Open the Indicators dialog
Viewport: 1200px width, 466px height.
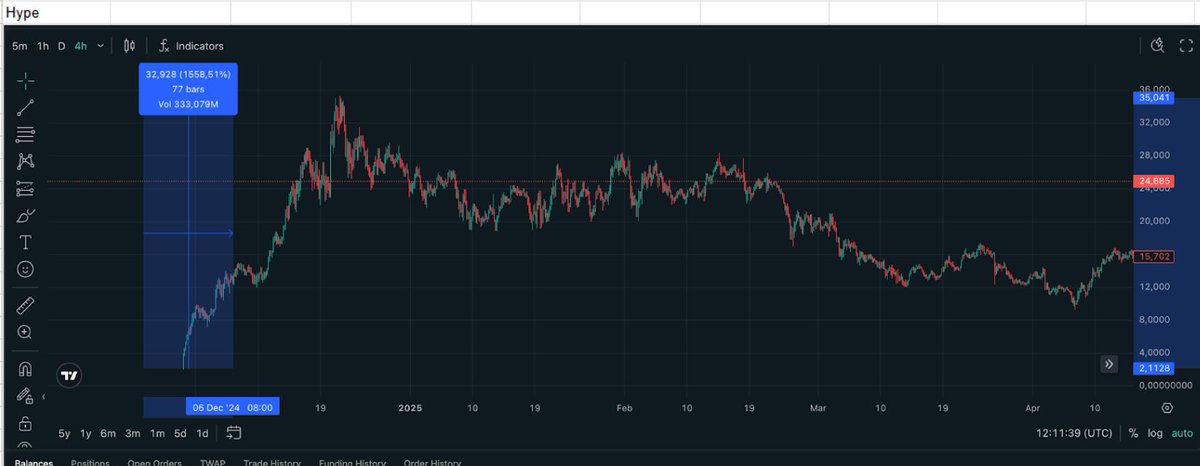tap(191, 46)
